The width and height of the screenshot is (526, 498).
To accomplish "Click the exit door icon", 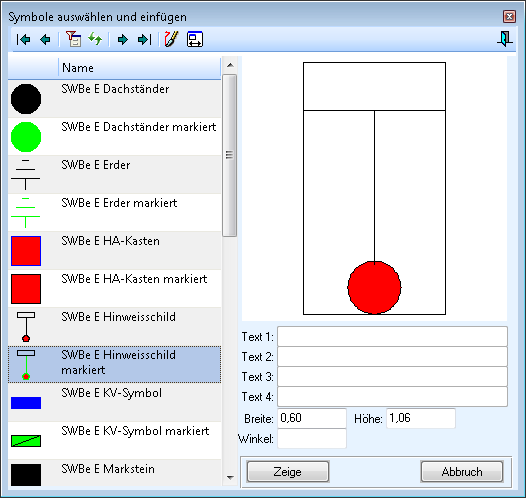I will coord(505,39).
